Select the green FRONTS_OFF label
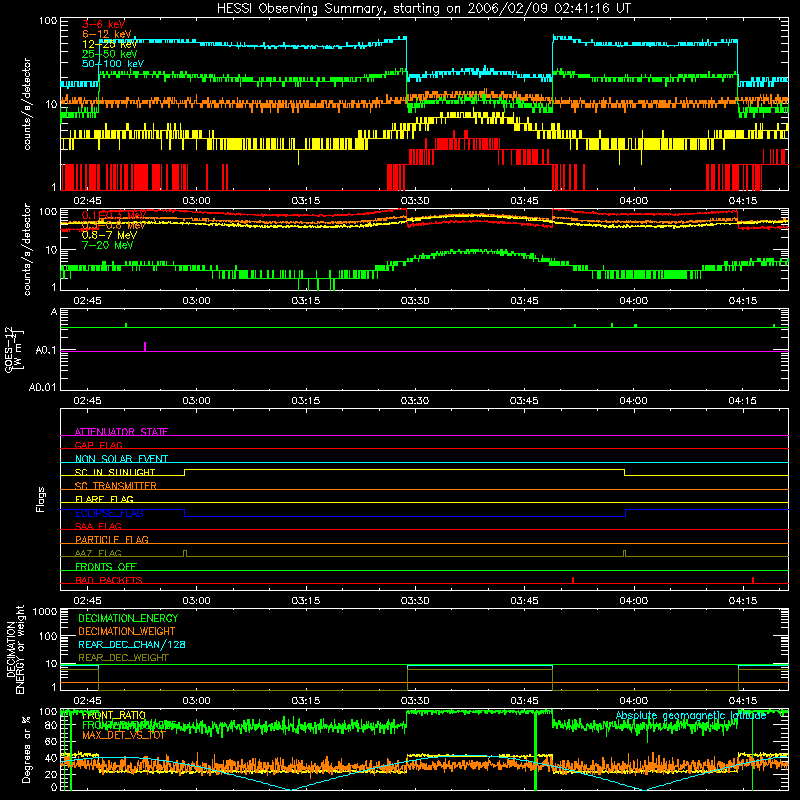The image size is (800, 800). 106,566
